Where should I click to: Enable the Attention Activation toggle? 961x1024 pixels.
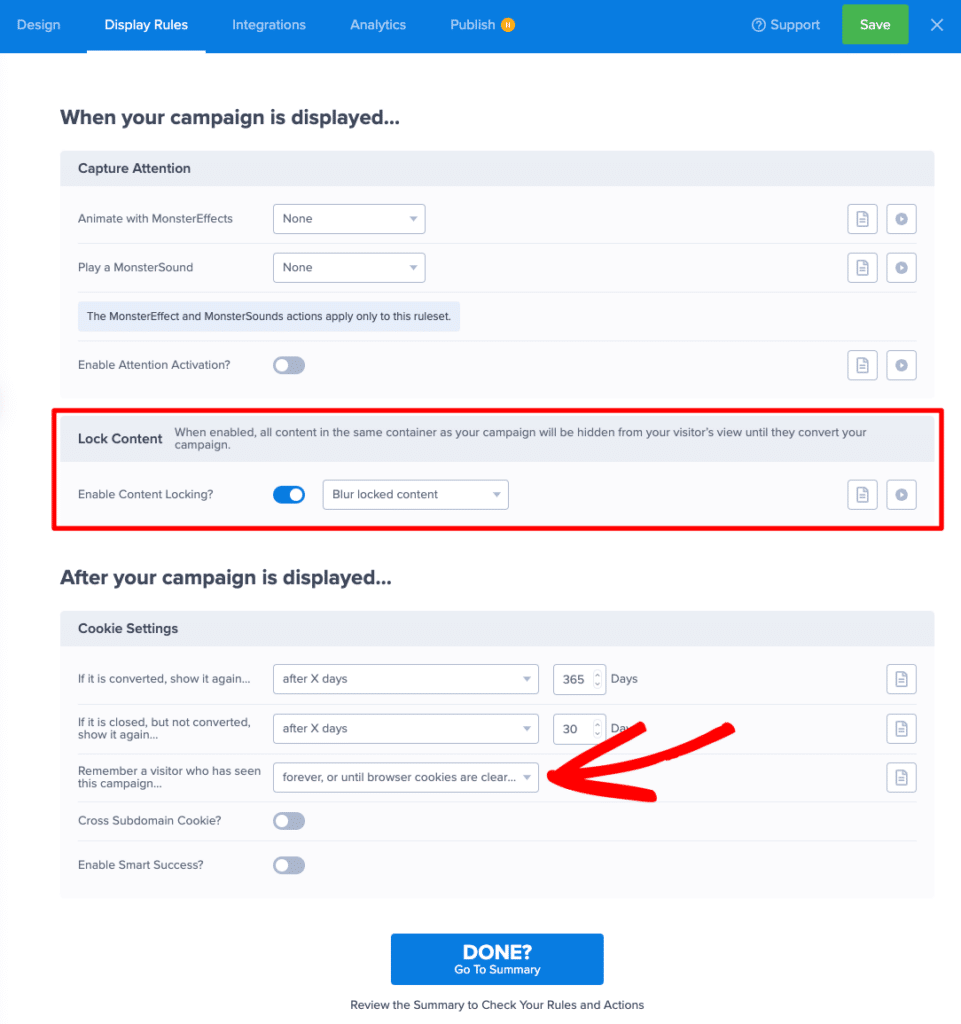coord(289,365)
